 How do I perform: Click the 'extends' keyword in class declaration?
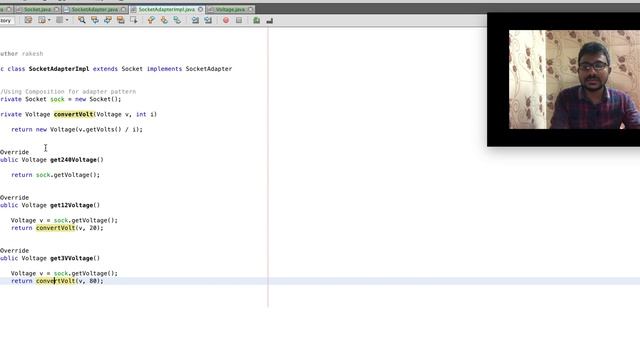pos(105,69)
